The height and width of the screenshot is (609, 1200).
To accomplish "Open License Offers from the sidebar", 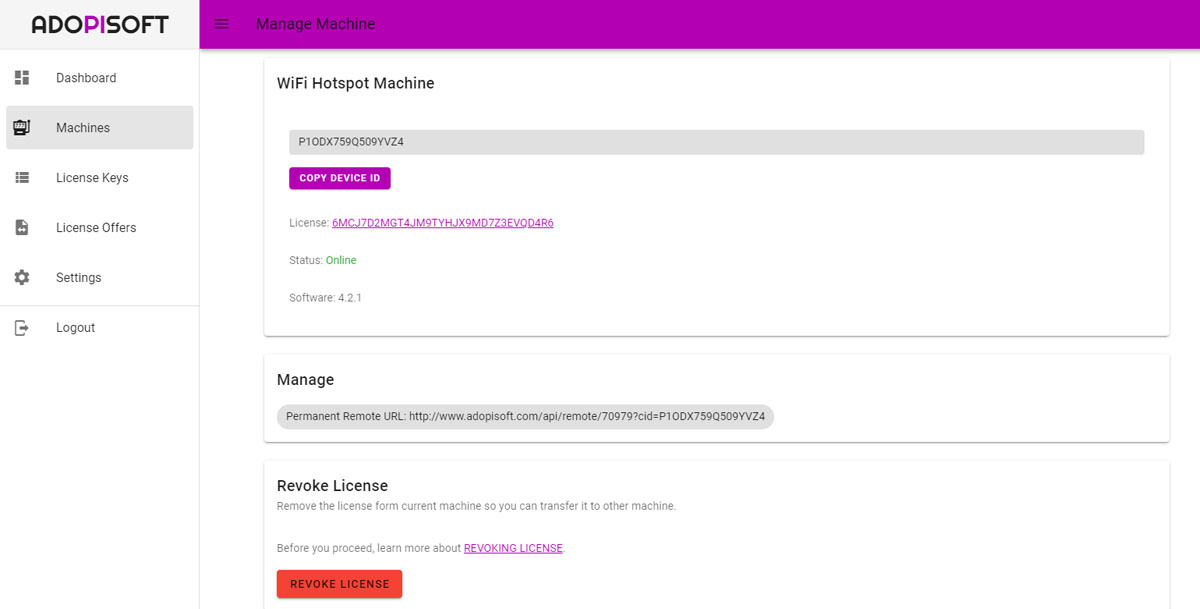I will [95, 227].
